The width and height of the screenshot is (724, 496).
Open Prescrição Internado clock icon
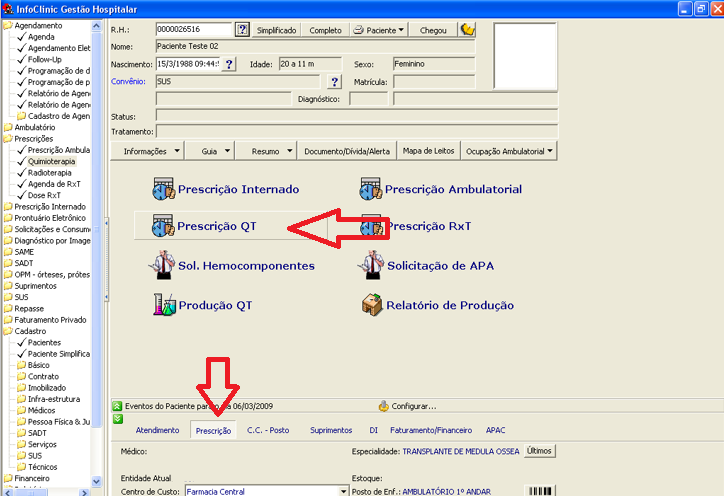coord(163,189)
